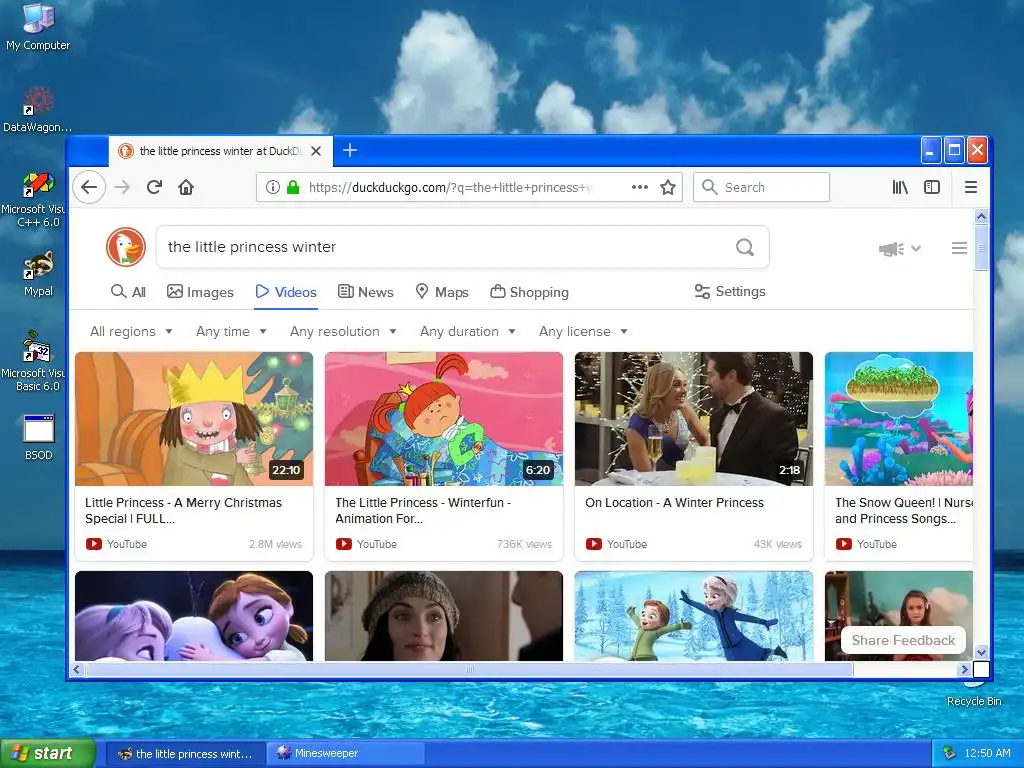This screenshot has height=768, width=1024.
Task: Select the Mypal raccoon desktop icon
Action: click(38, 274)
